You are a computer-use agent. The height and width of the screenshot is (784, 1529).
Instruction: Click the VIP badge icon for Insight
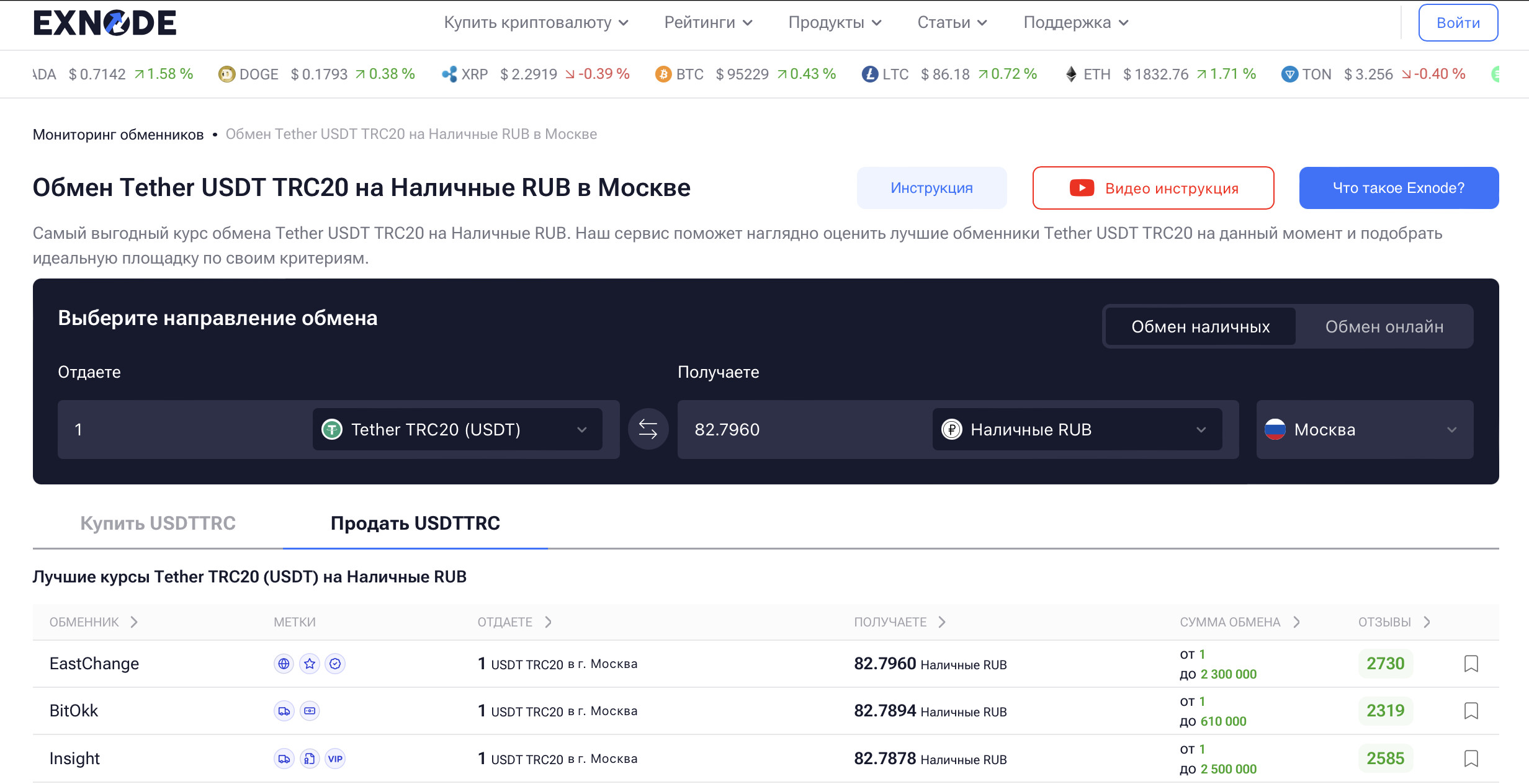tap(335, 759)
